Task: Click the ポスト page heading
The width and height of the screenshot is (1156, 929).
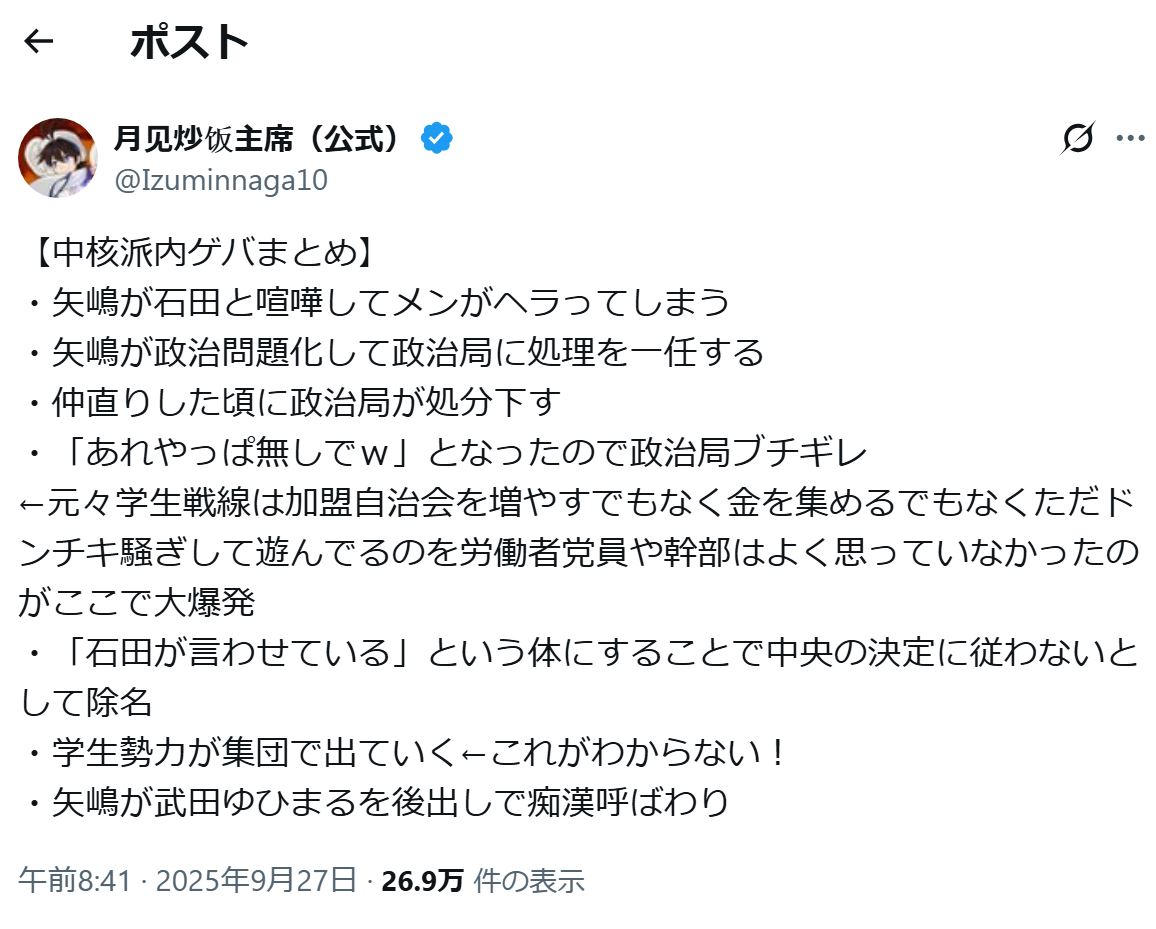Action: 189,42
